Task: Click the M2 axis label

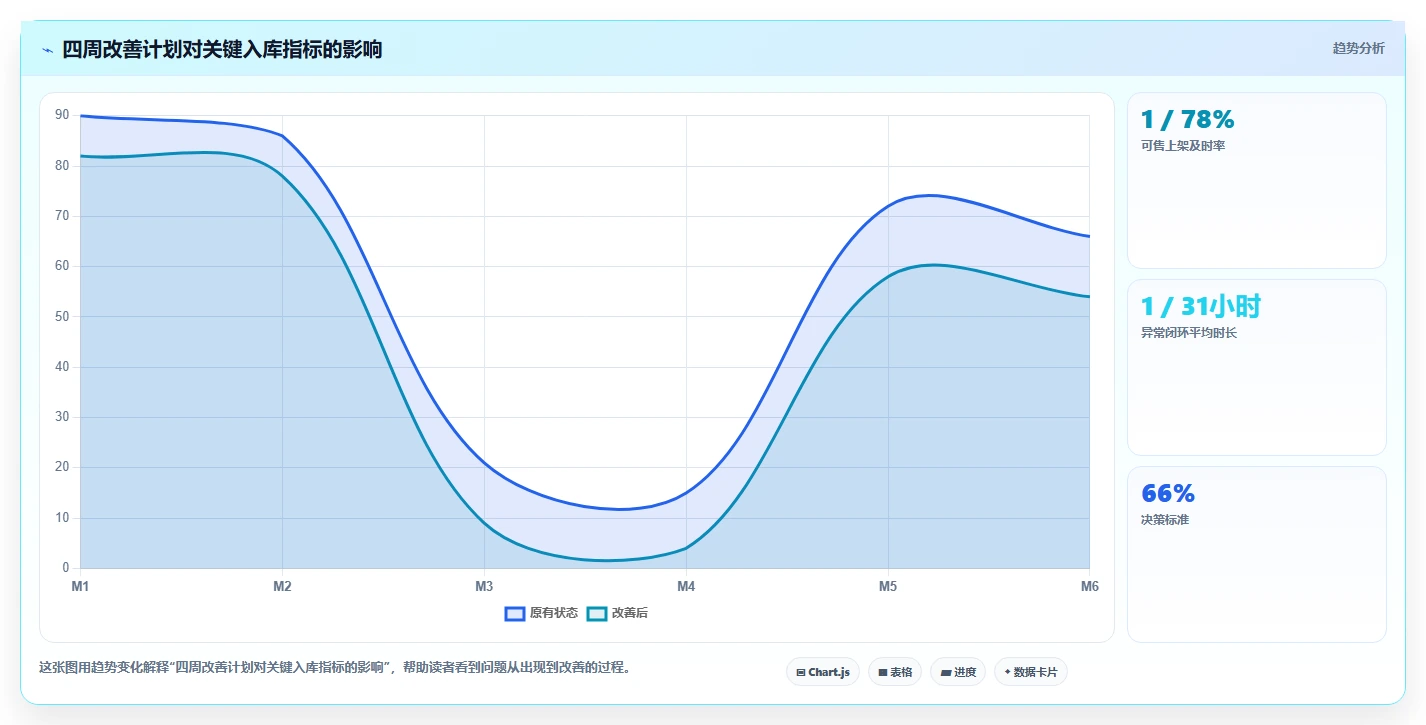Action: (x=282, y=587)
